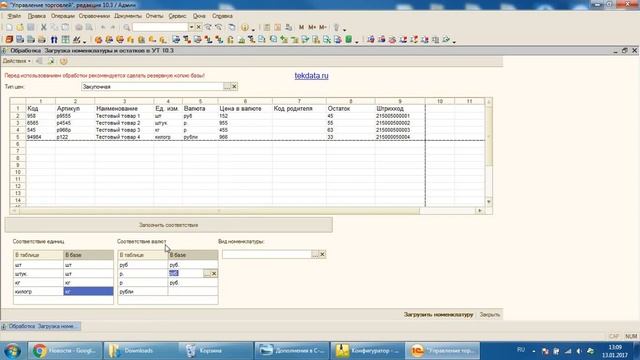This screenshot has height=360, width=640.
Task: Open the Действия dropdown menu
Action: [16, 61]
